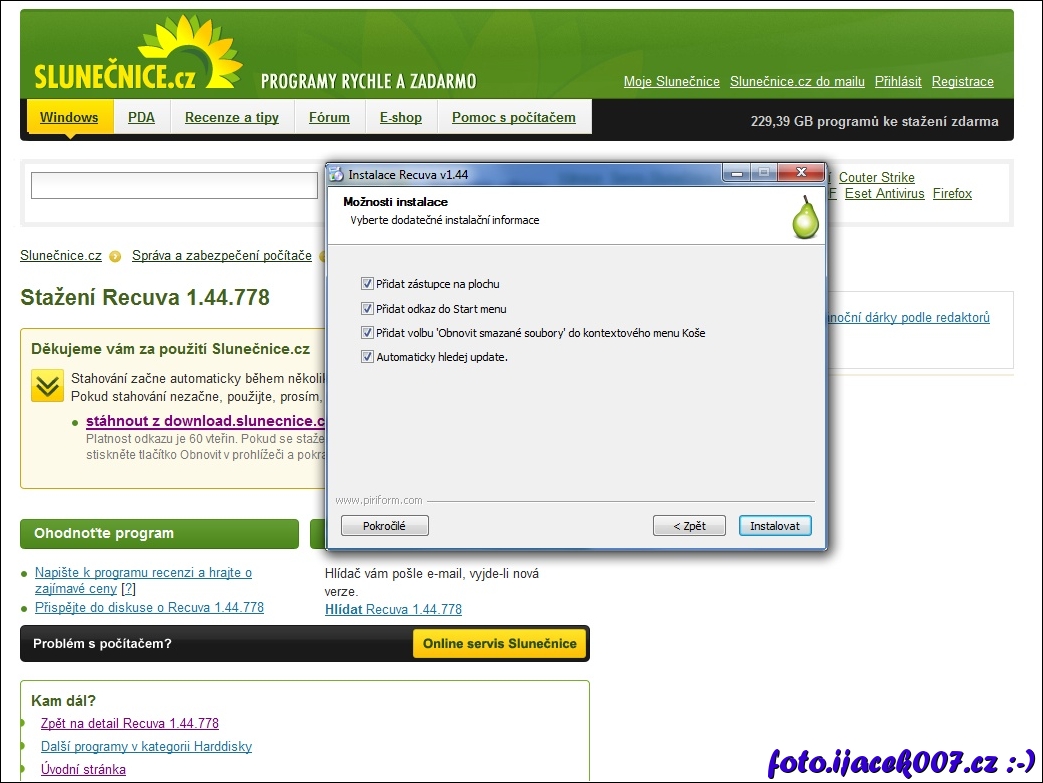
Task: Click the '< Zpět' back button
Action: click(x=689, y=526)
